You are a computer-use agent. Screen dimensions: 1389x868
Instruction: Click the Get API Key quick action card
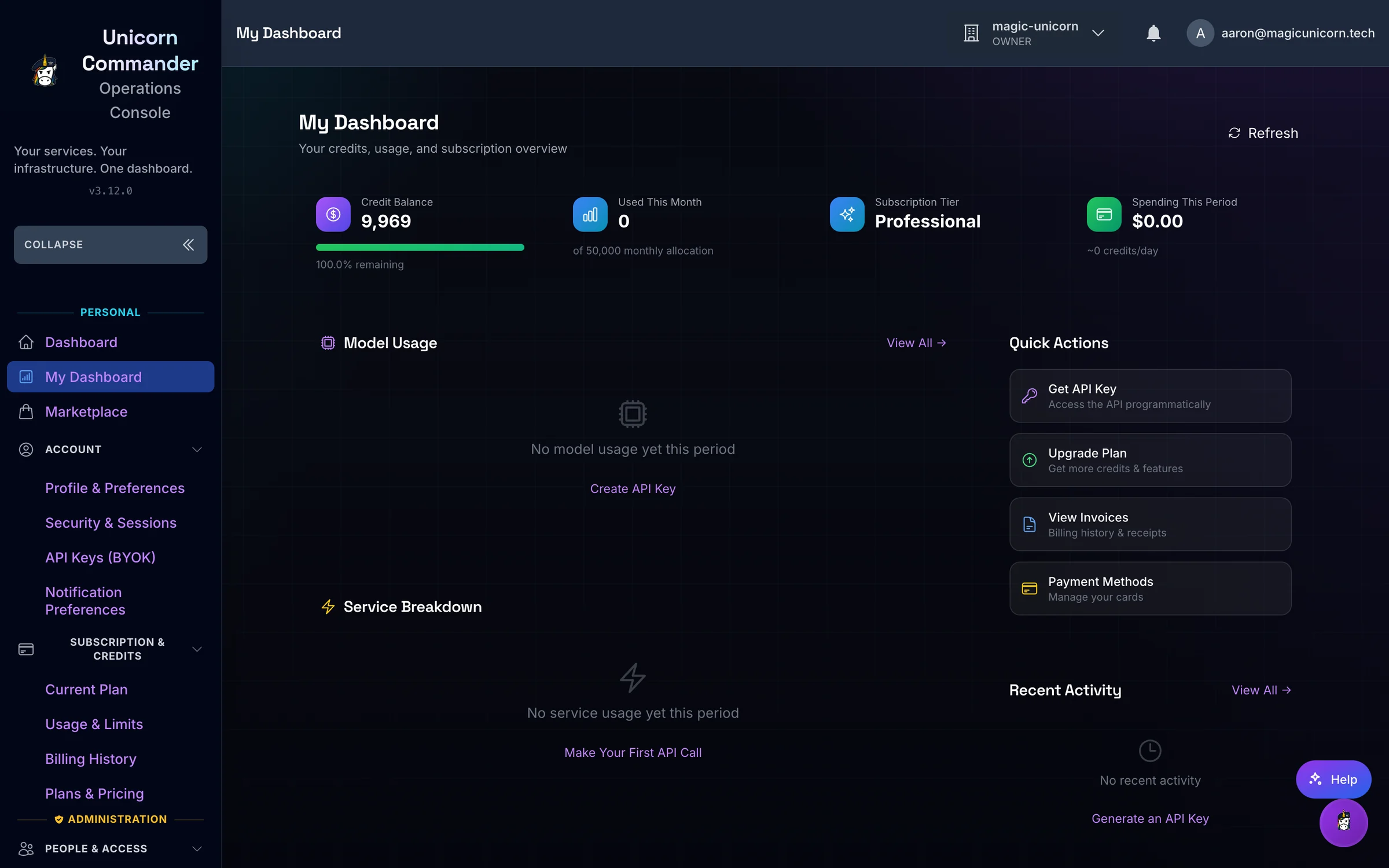(1150, 396)
